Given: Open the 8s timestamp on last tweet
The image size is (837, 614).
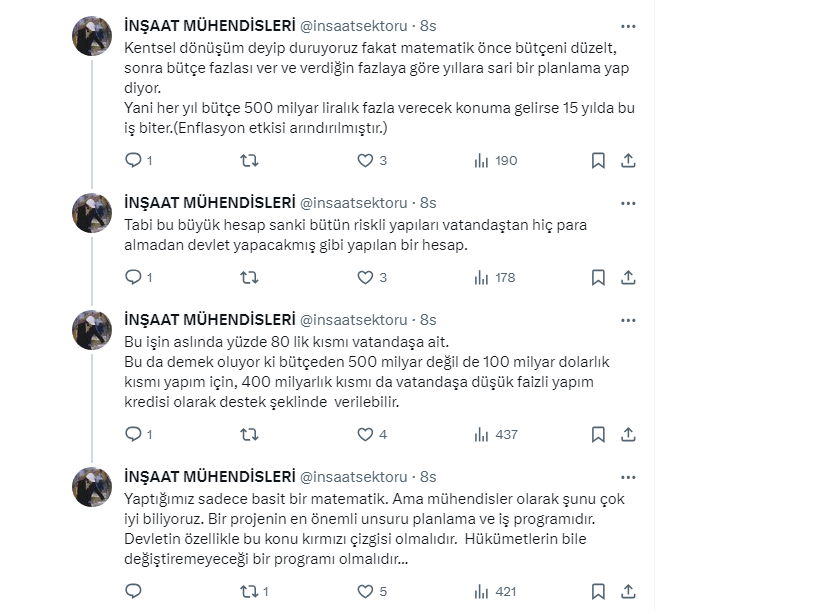Looking at the screenshot, I should pos(428,477).
